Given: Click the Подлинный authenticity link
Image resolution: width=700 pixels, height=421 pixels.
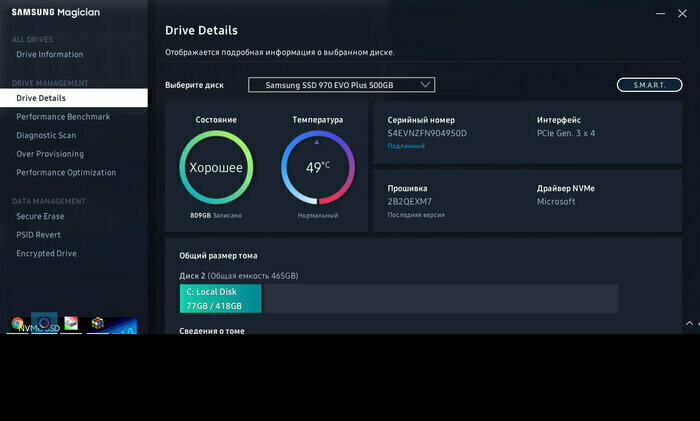Looking at the screenshot, I should pyautogui.click(x=406, y=146).
